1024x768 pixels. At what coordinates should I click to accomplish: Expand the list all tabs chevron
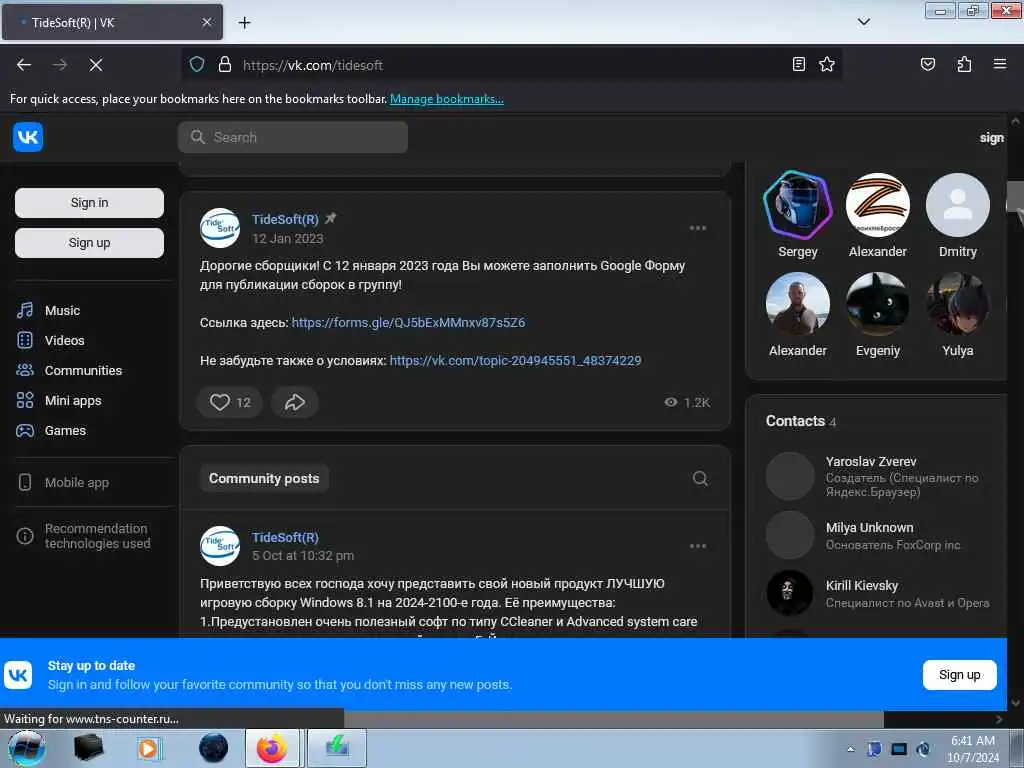(x=863, y=22)
